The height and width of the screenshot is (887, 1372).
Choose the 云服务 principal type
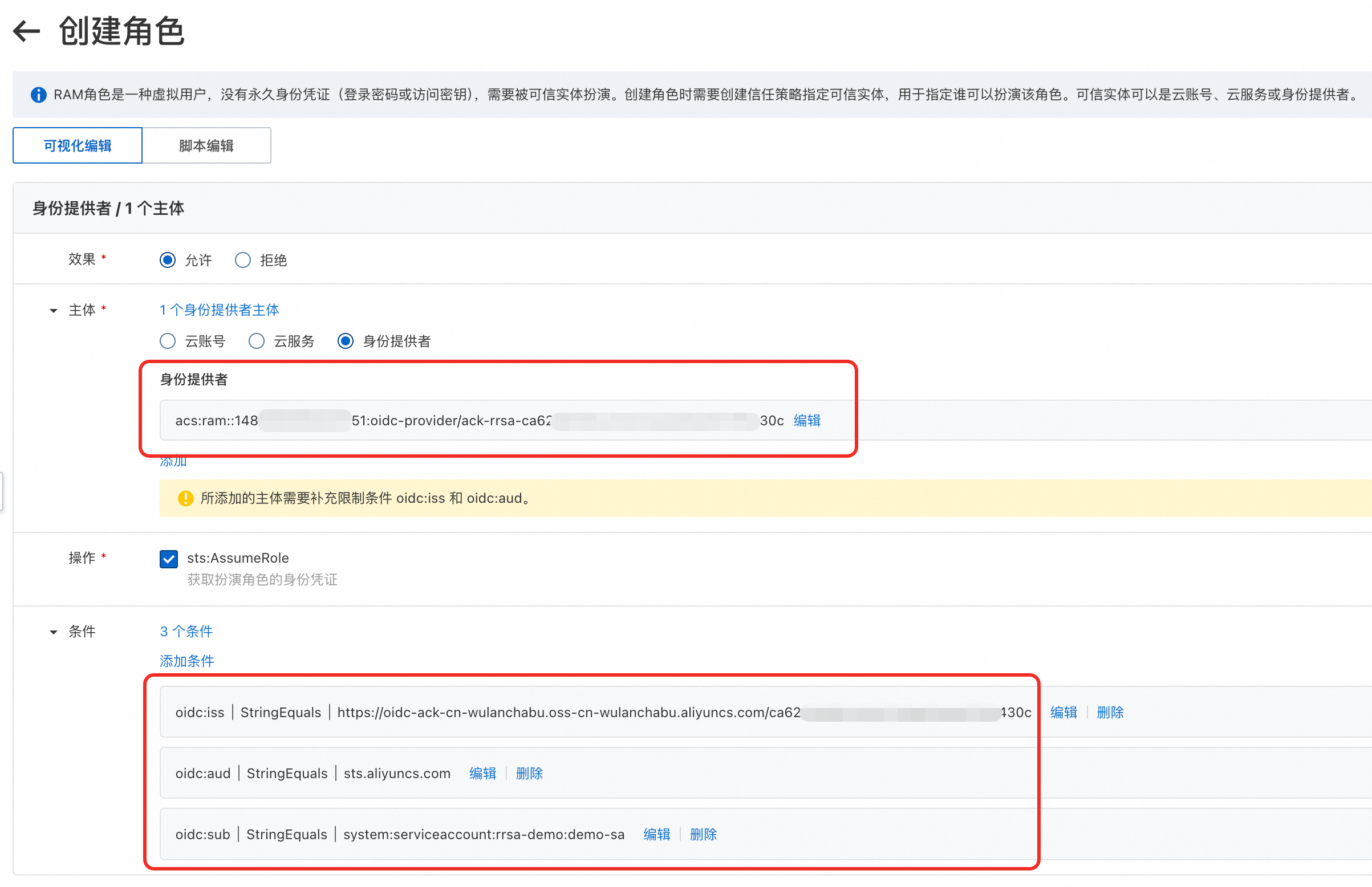click(256, 341)
